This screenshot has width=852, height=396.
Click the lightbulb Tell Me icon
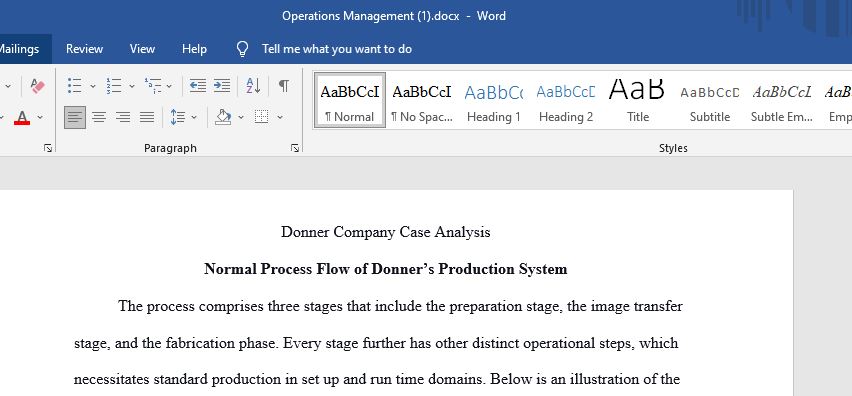[x=242, y=49]
